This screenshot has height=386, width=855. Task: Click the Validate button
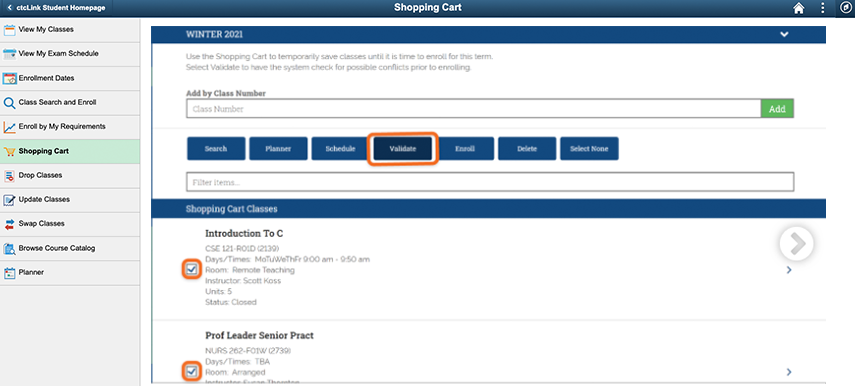(x=403, y=148)
